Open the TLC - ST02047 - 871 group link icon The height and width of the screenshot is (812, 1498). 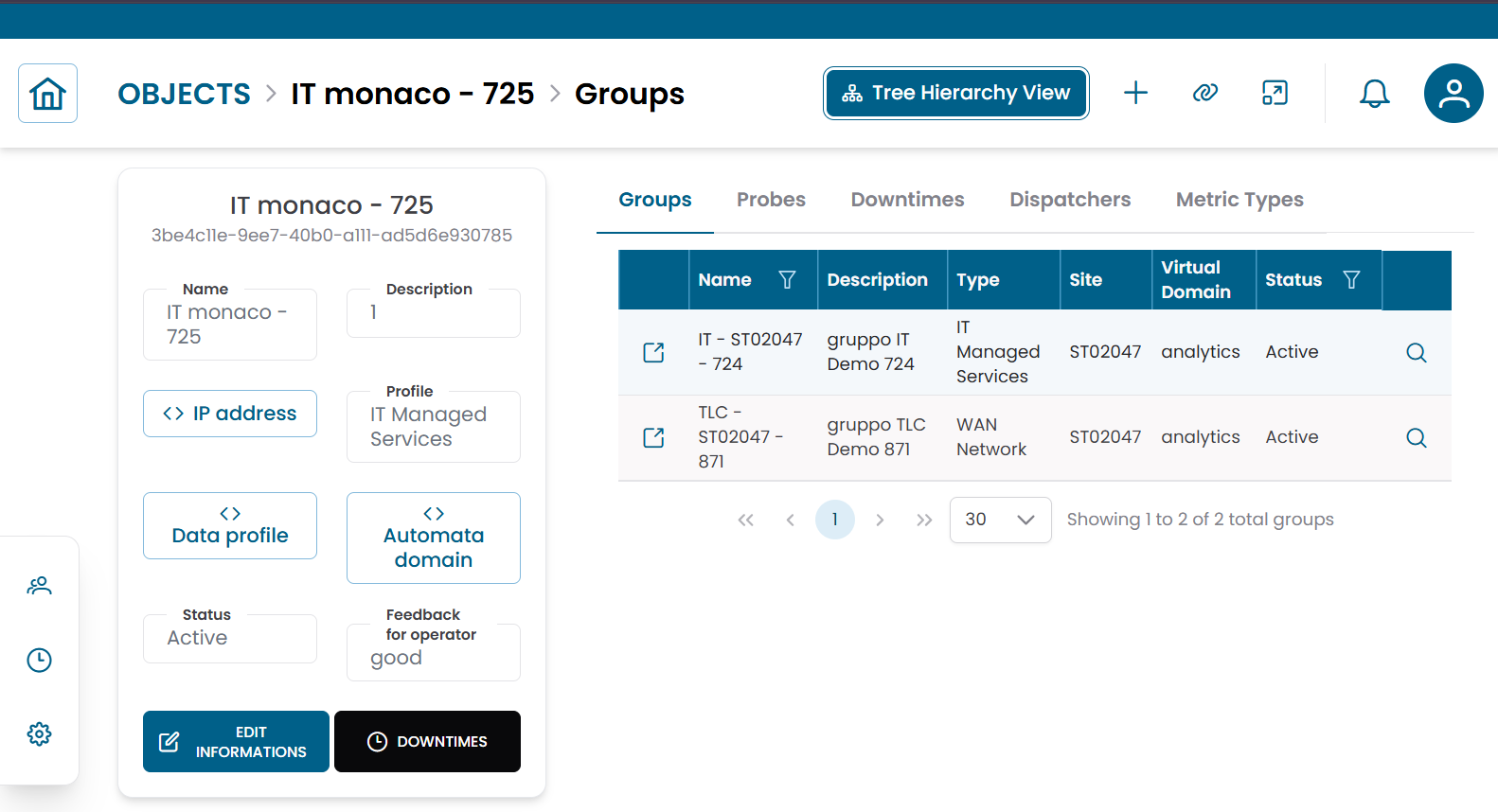click(653, 437)
